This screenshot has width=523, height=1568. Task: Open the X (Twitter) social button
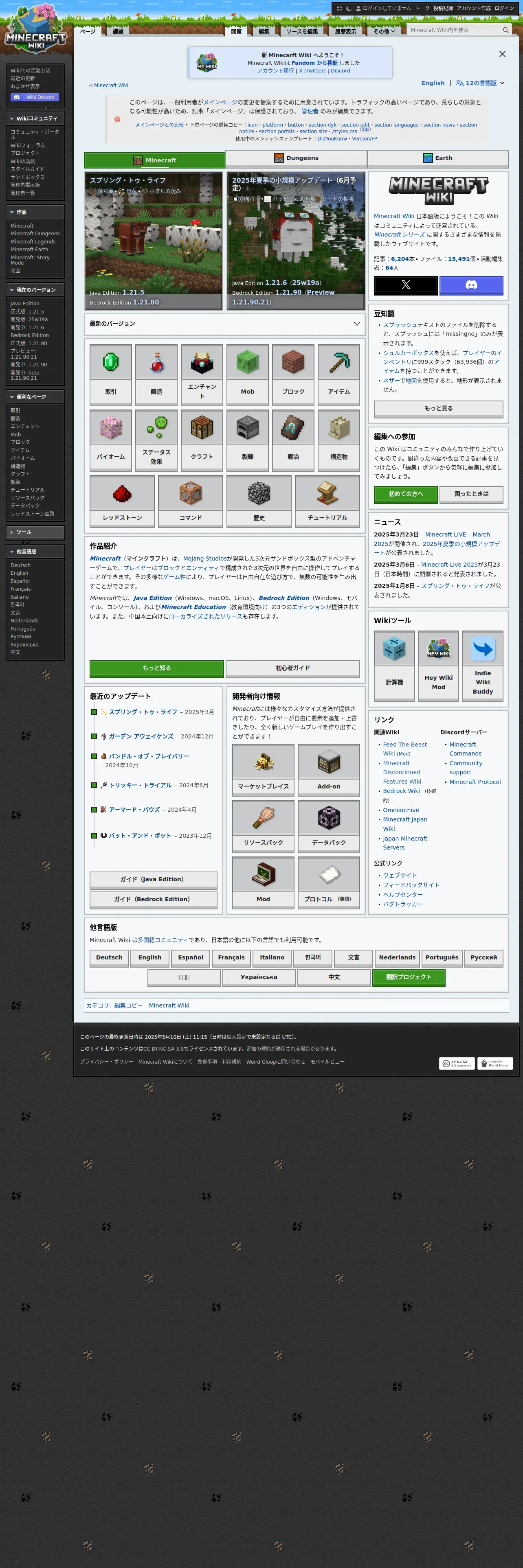(x=406, y=285)
